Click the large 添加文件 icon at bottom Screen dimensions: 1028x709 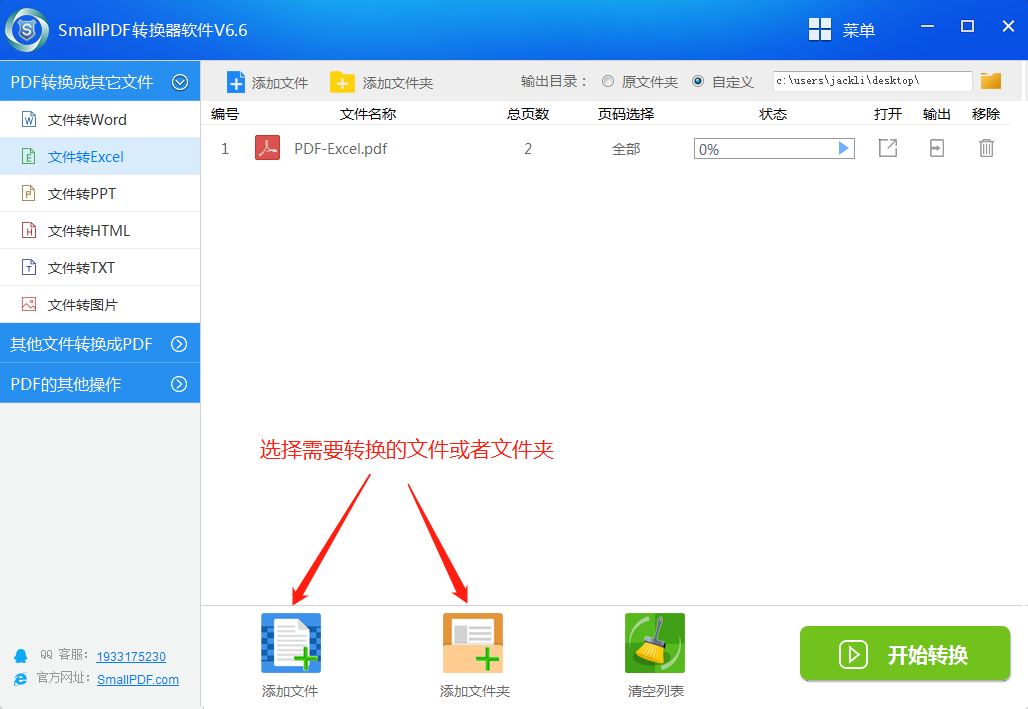[x=290, y=643]
